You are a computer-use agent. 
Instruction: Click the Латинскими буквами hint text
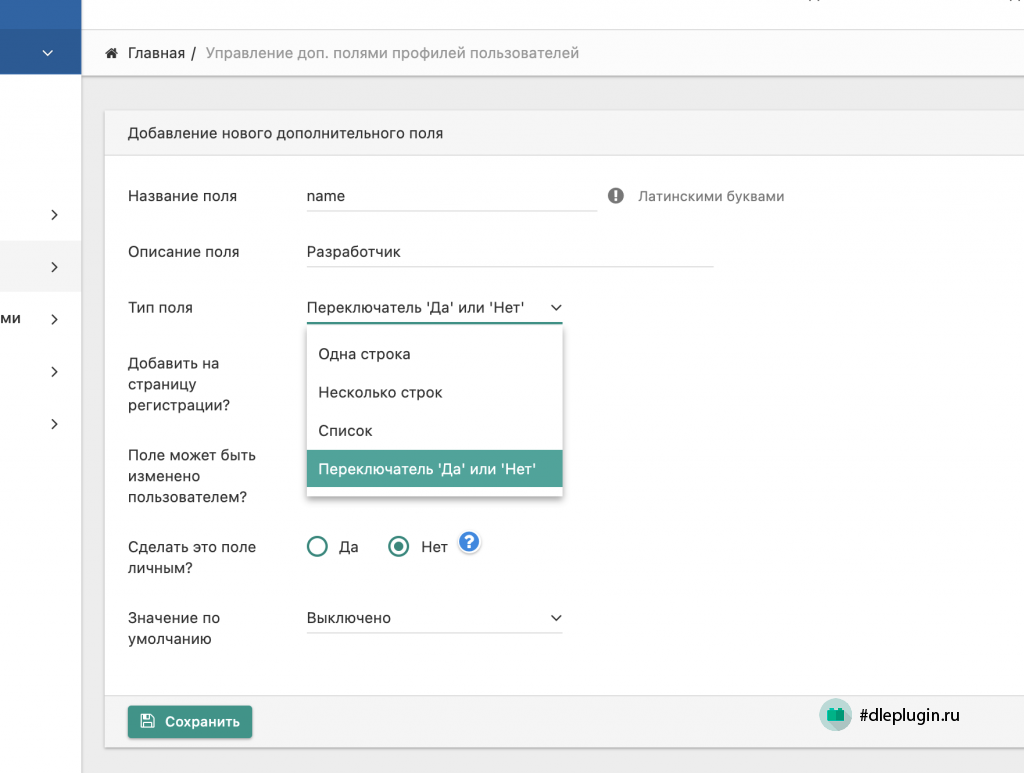tap(711, 197)
